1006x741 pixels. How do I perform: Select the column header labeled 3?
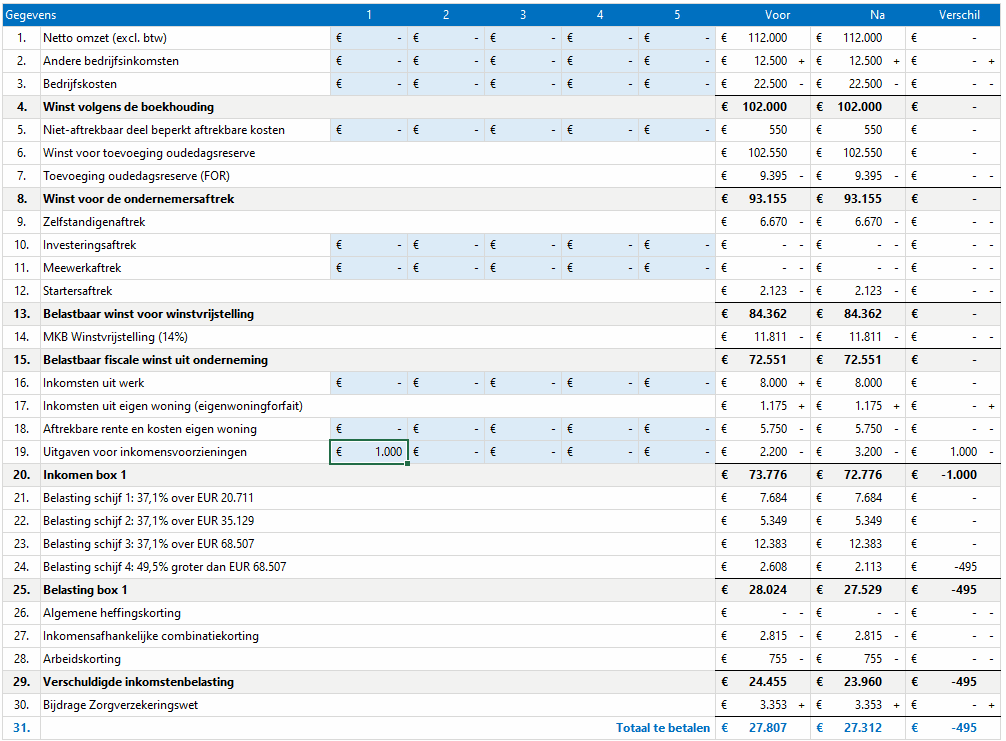pos(523,15)
